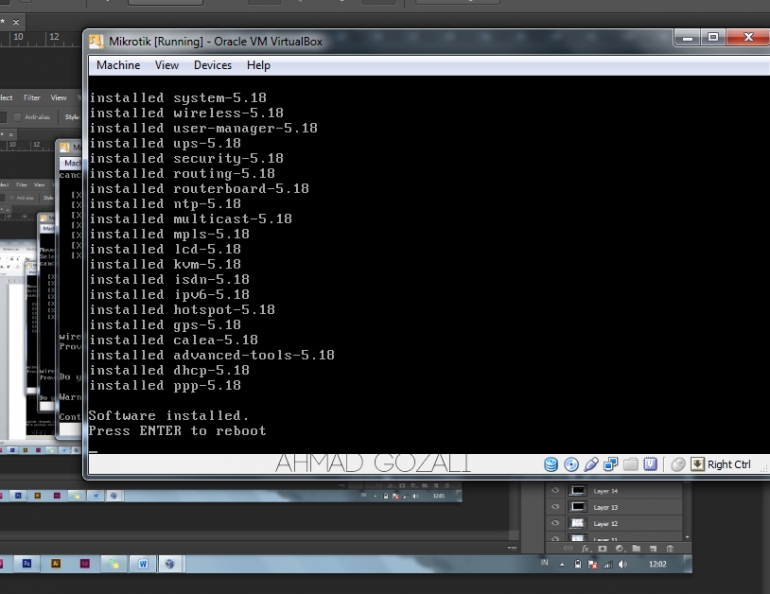
Task: Open the Help menu
Action: coord(258,65)
